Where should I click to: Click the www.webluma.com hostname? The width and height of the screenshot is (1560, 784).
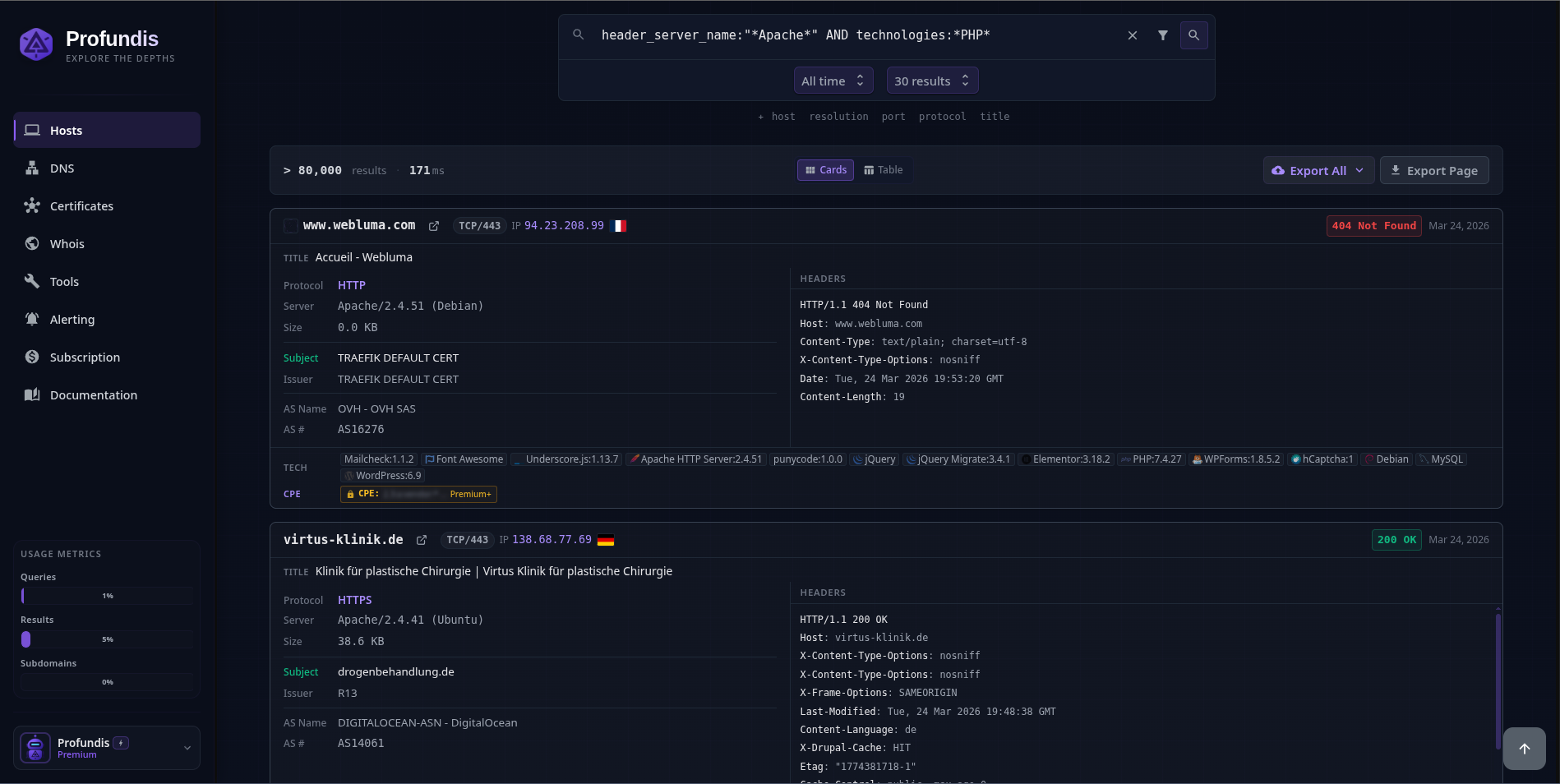359,225
